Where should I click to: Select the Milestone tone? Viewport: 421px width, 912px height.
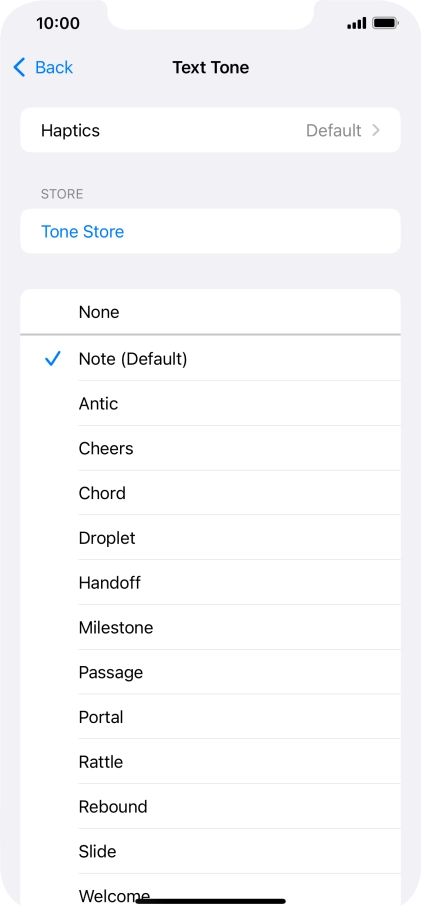click(210, 628)
